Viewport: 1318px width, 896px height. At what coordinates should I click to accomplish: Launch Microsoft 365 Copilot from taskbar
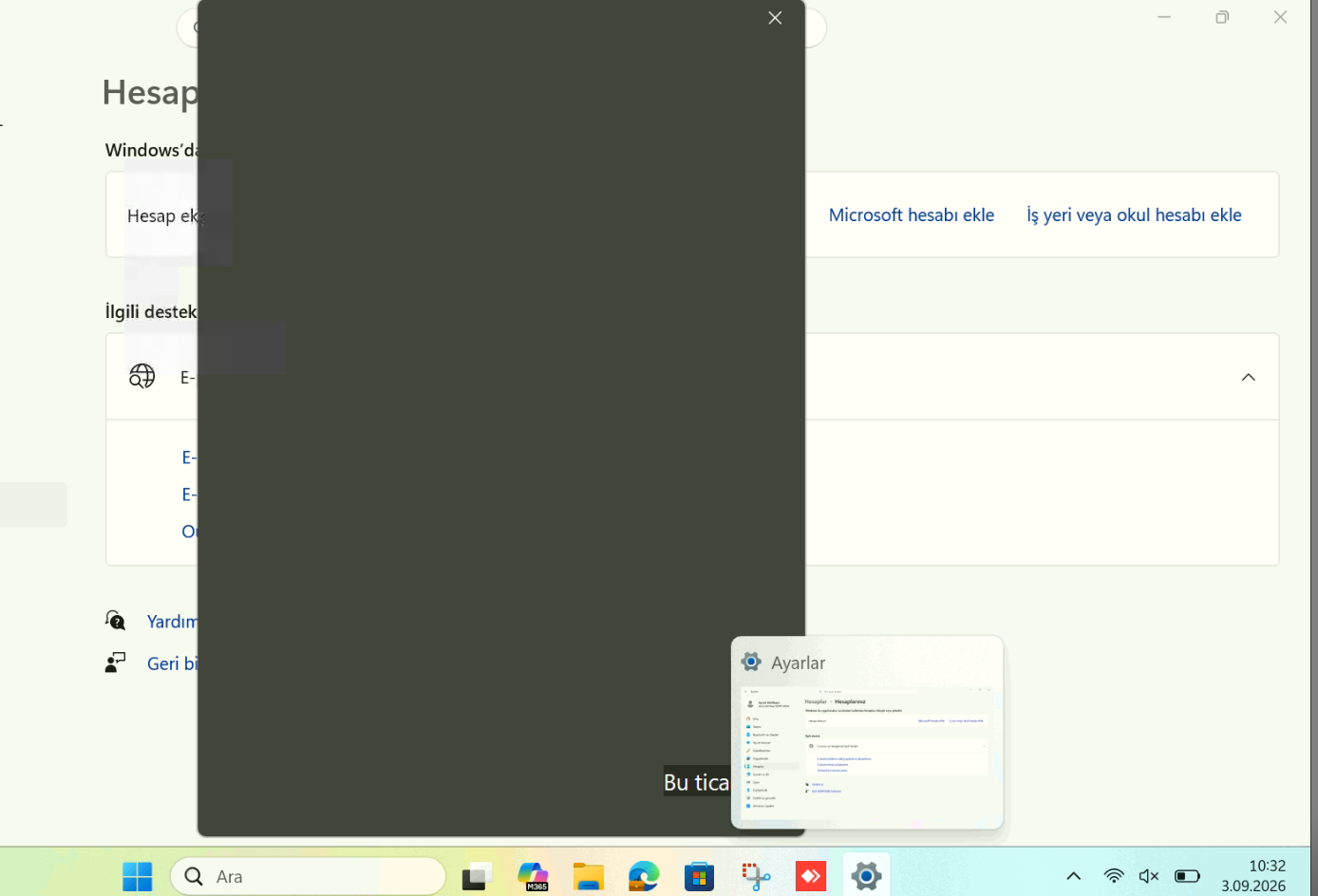coord(533,876)
